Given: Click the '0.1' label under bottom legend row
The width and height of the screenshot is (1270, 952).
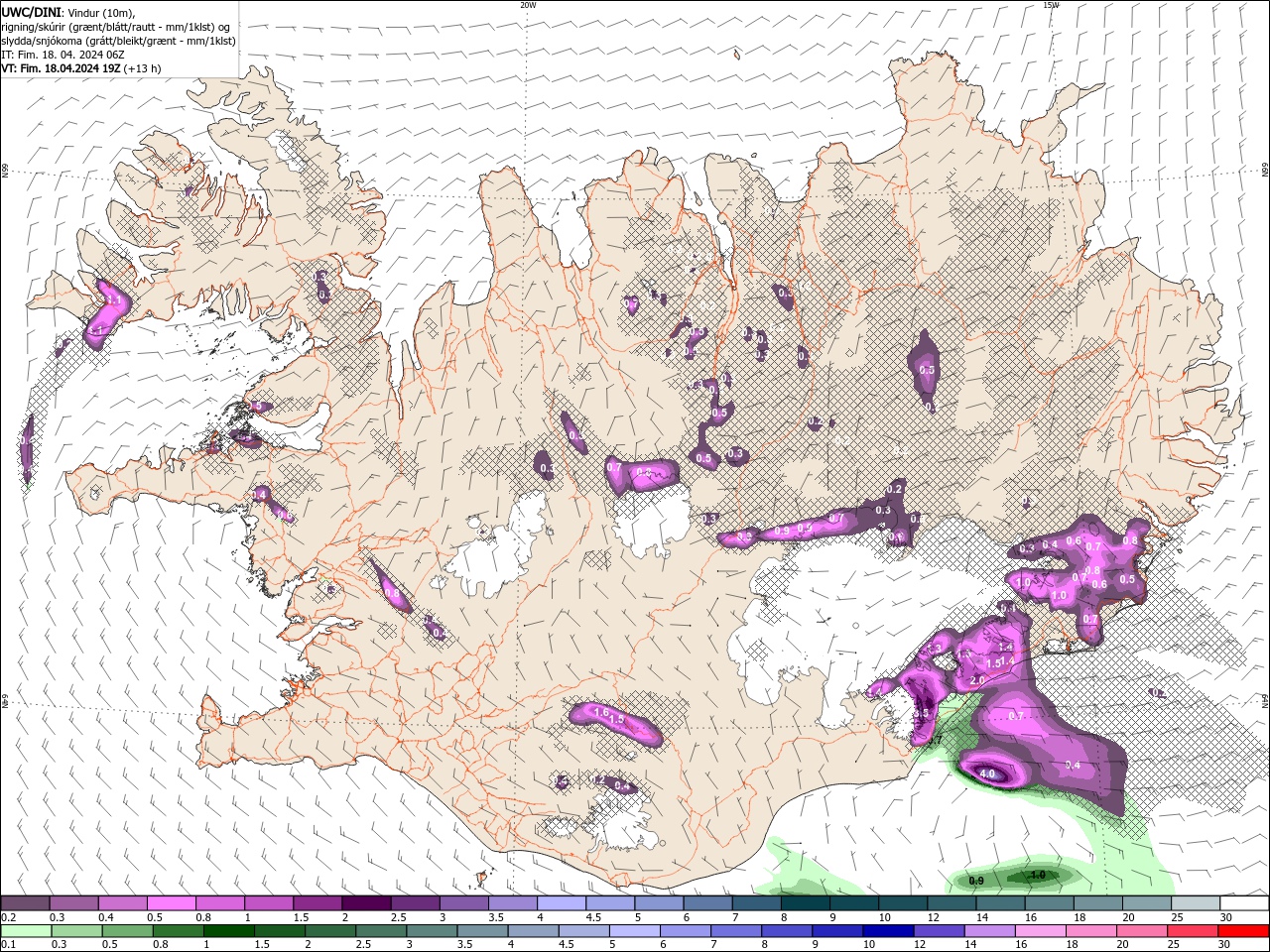Looking at the screenshot, I should pyautogui.click(x=9, y=945).
